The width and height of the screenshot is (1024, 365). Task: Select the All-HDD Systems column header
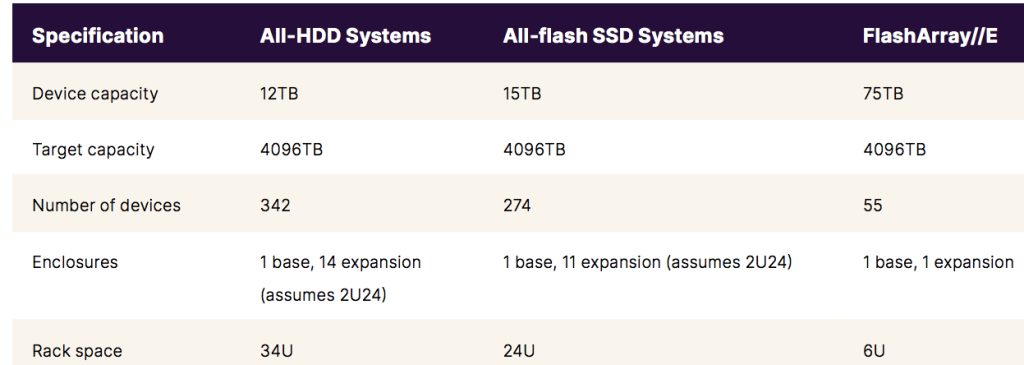(345, 36)
